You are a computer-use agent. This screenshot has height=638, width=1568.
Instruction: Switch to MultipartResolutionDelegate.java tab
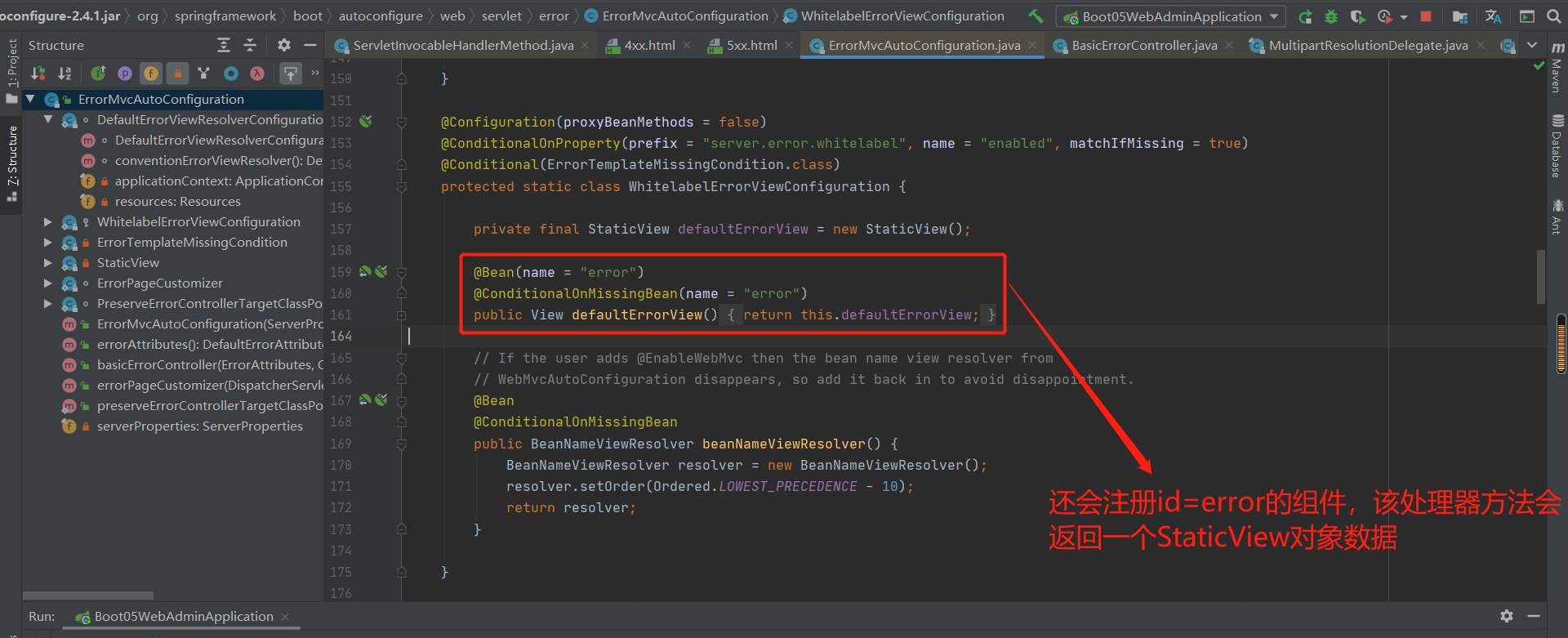pyautogui.click(x=1368, y=45)
